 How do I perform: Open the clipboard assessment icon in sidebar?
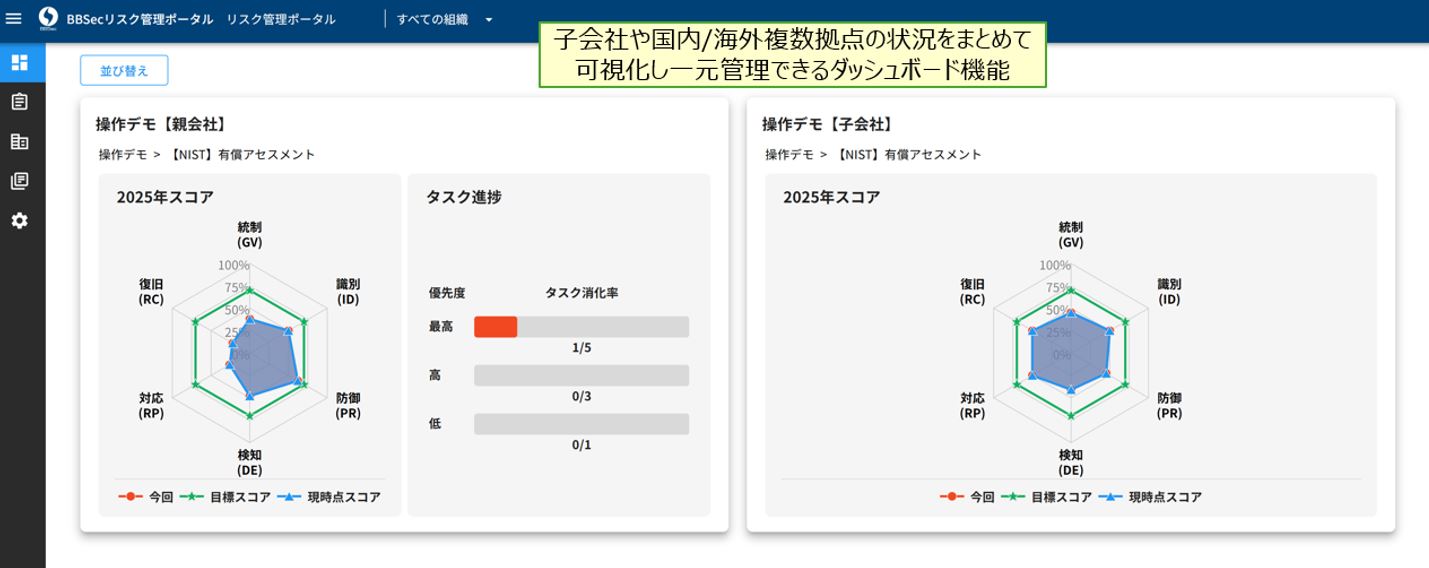pyautogui.click(x=19, y=102)
